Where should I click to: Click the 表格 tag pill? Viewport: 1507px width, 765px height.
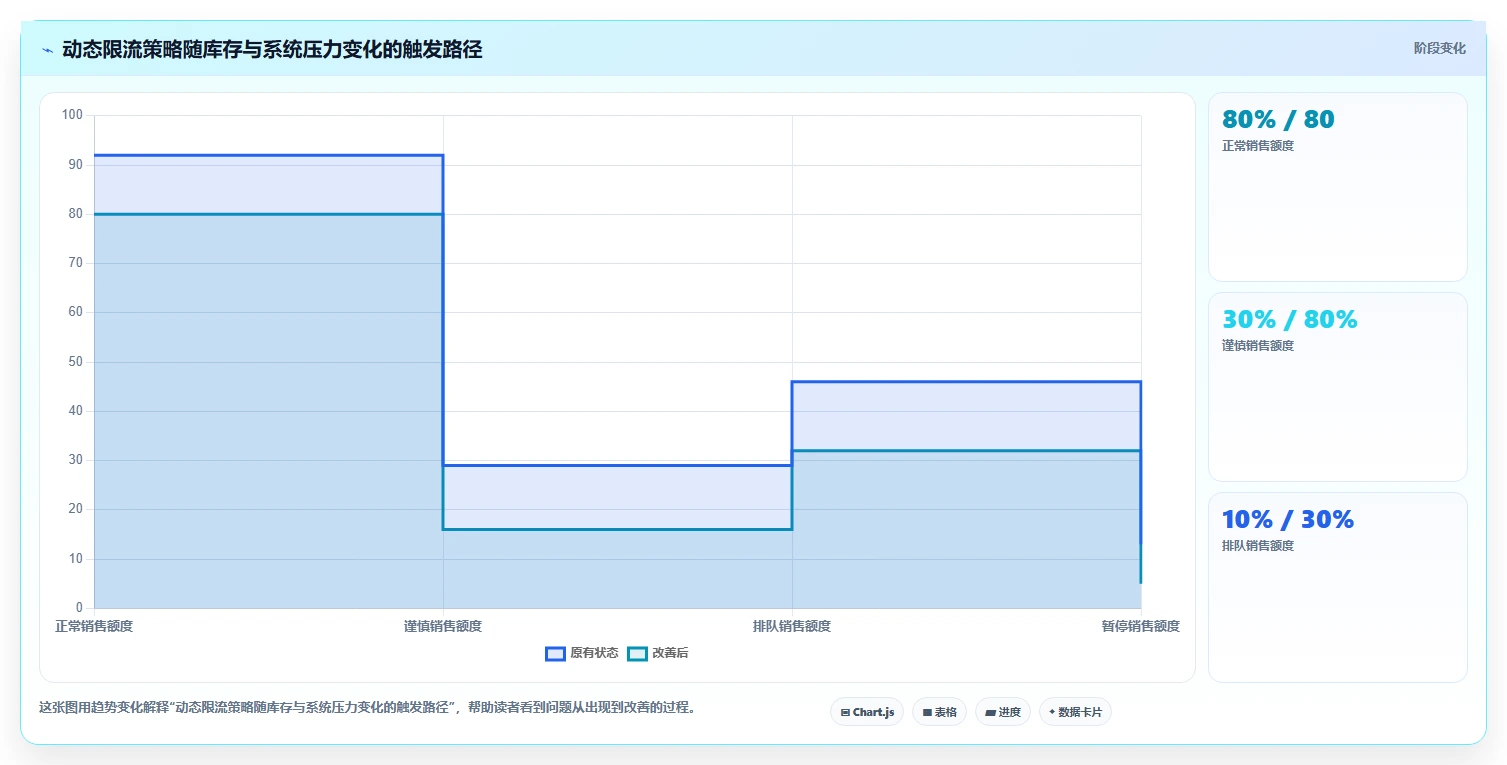[x=939, y=712]
